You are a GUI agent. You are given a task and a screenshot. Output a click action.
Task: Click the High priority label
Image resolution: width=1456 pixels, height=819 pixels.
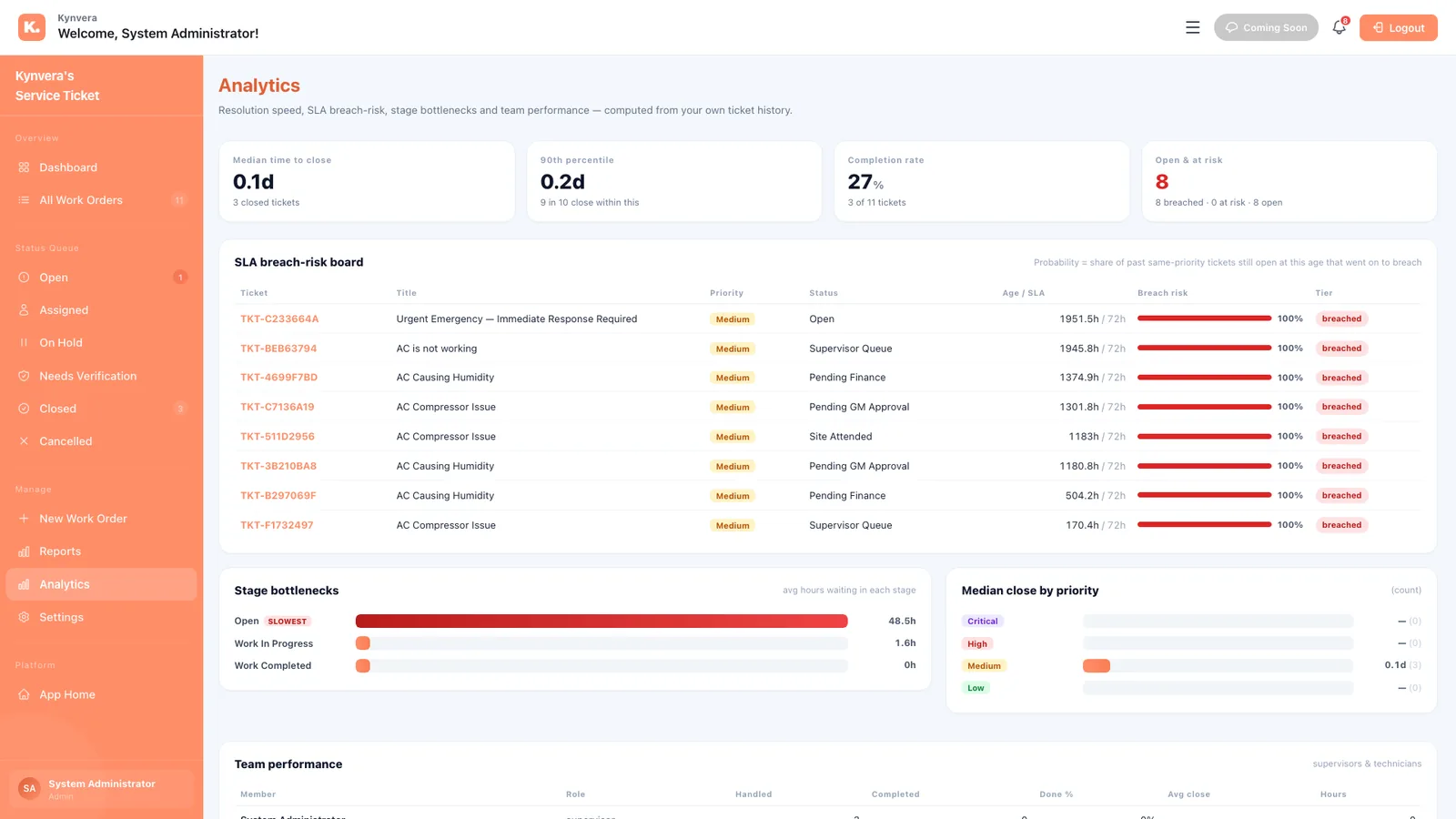coord(977,643)
